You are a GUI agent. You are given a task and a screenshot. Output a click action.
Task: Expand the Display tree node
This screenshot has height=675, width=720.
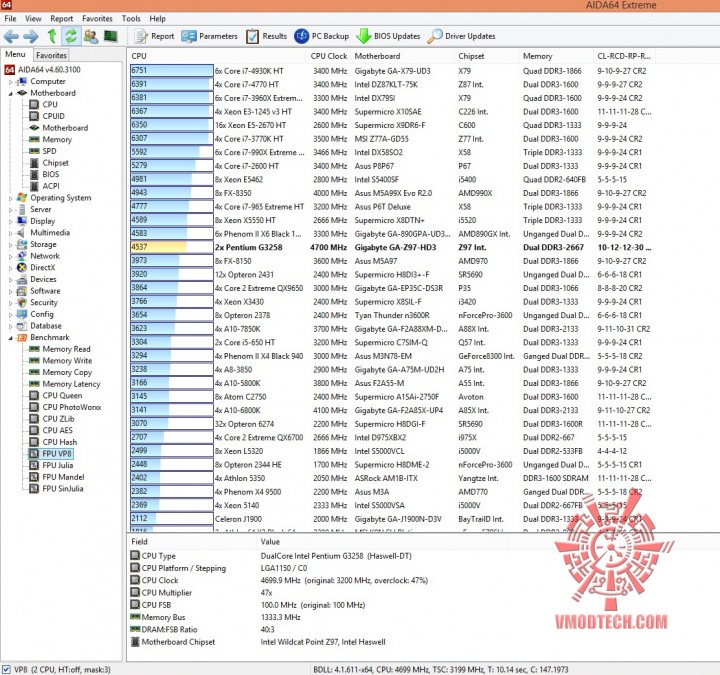(11, 222)
